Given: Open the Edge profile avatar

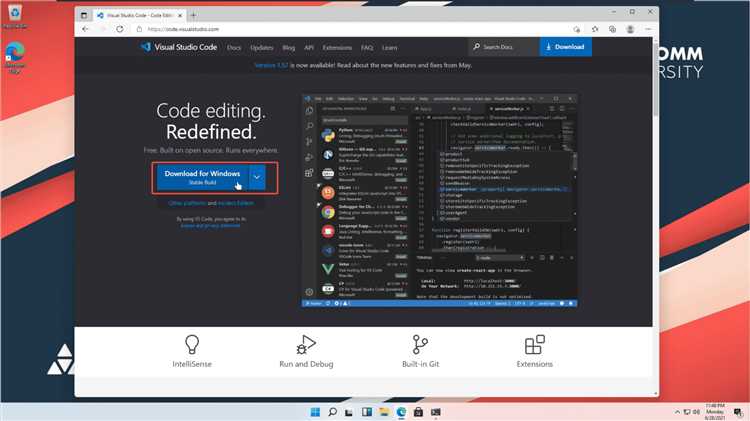Looking at the screenshot, I should click(630, 29).
